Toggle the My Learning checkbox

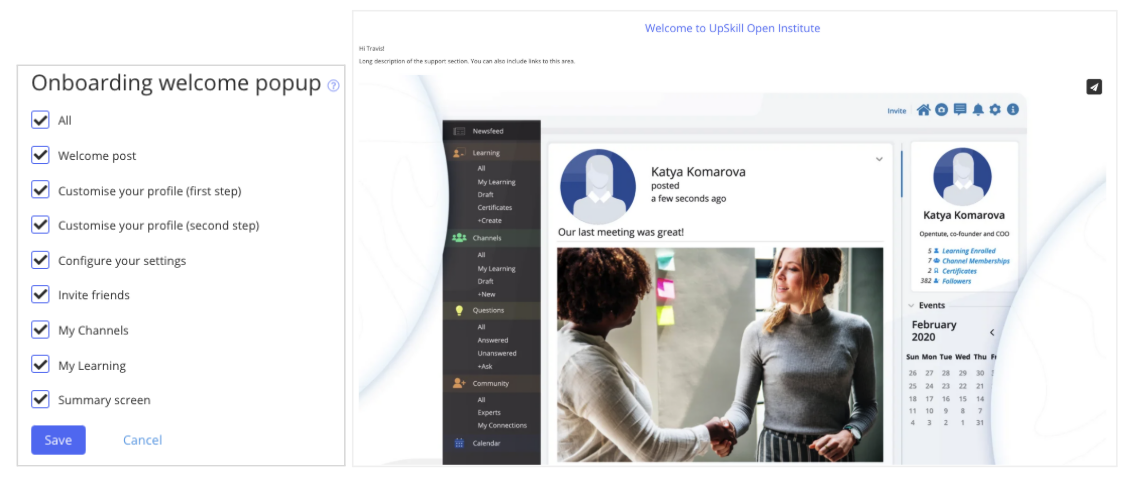[40, 365]
